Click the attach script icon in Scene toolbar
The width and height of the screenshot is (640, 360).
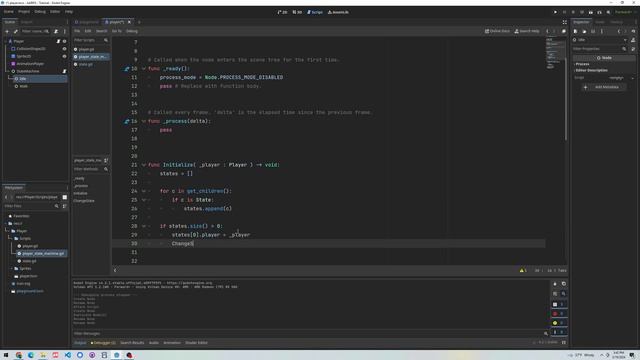[x=56, y=31]
